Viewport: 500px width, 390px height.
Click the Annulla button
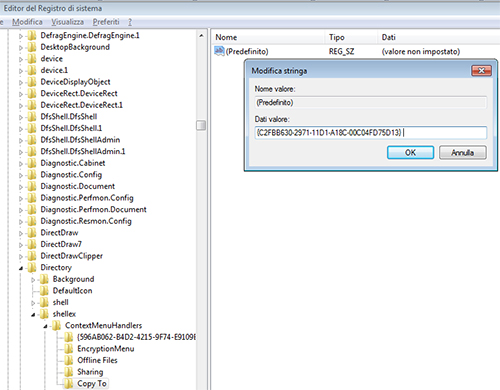click(463, 153)
